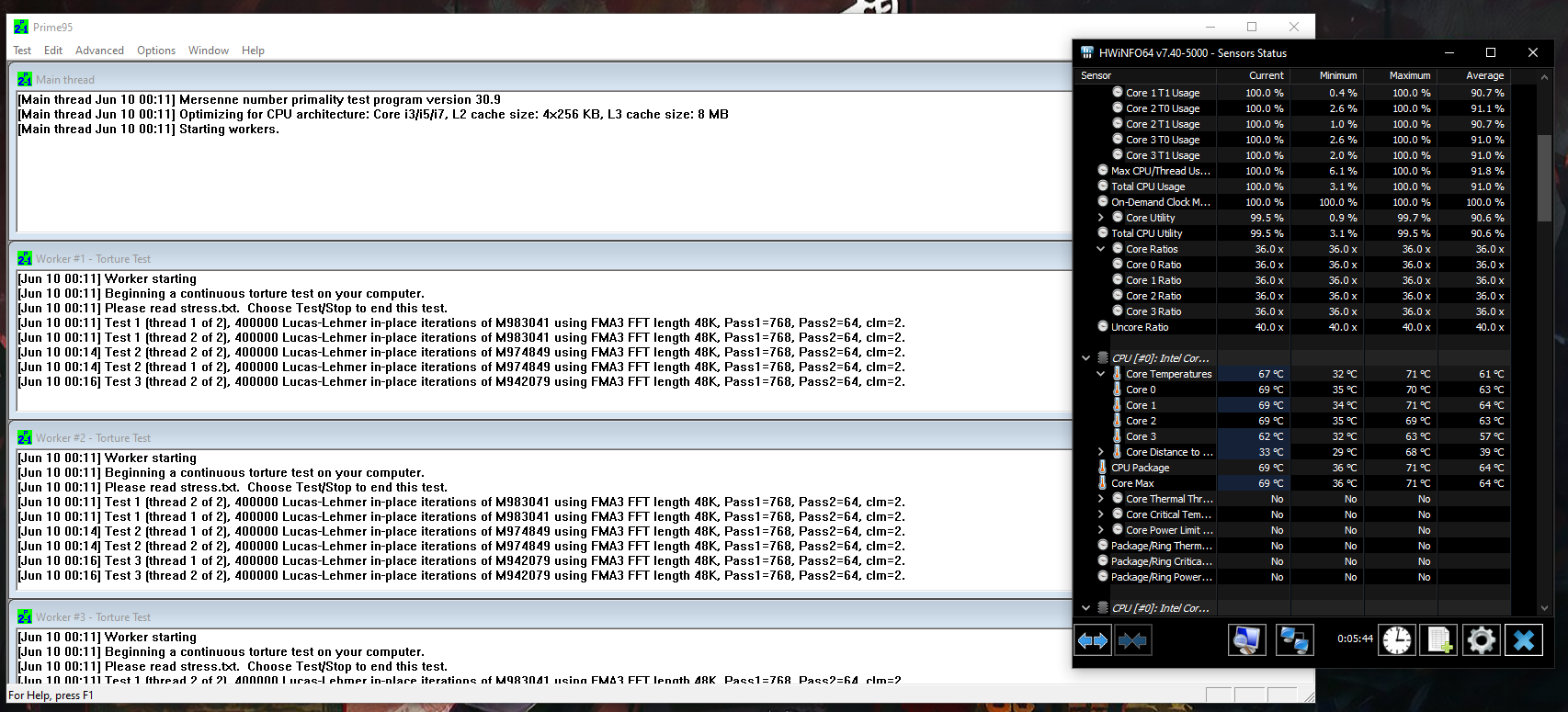This screenshot has width=1568, height=712.
Task: Click the Worker #2 window icon
Action: (25, 438)
